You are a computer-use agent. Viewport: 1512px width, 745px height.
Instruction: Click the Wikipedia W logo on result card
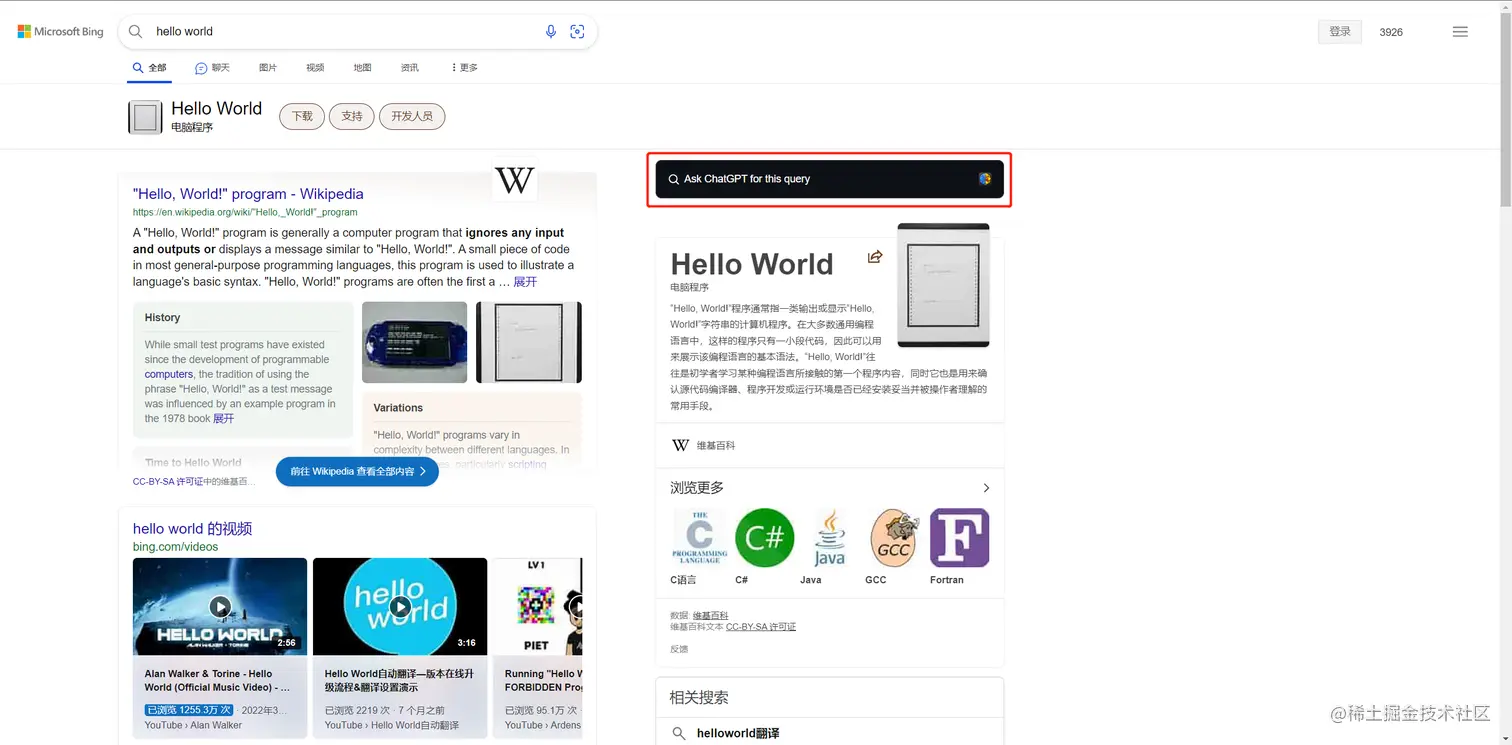[515, 181]
